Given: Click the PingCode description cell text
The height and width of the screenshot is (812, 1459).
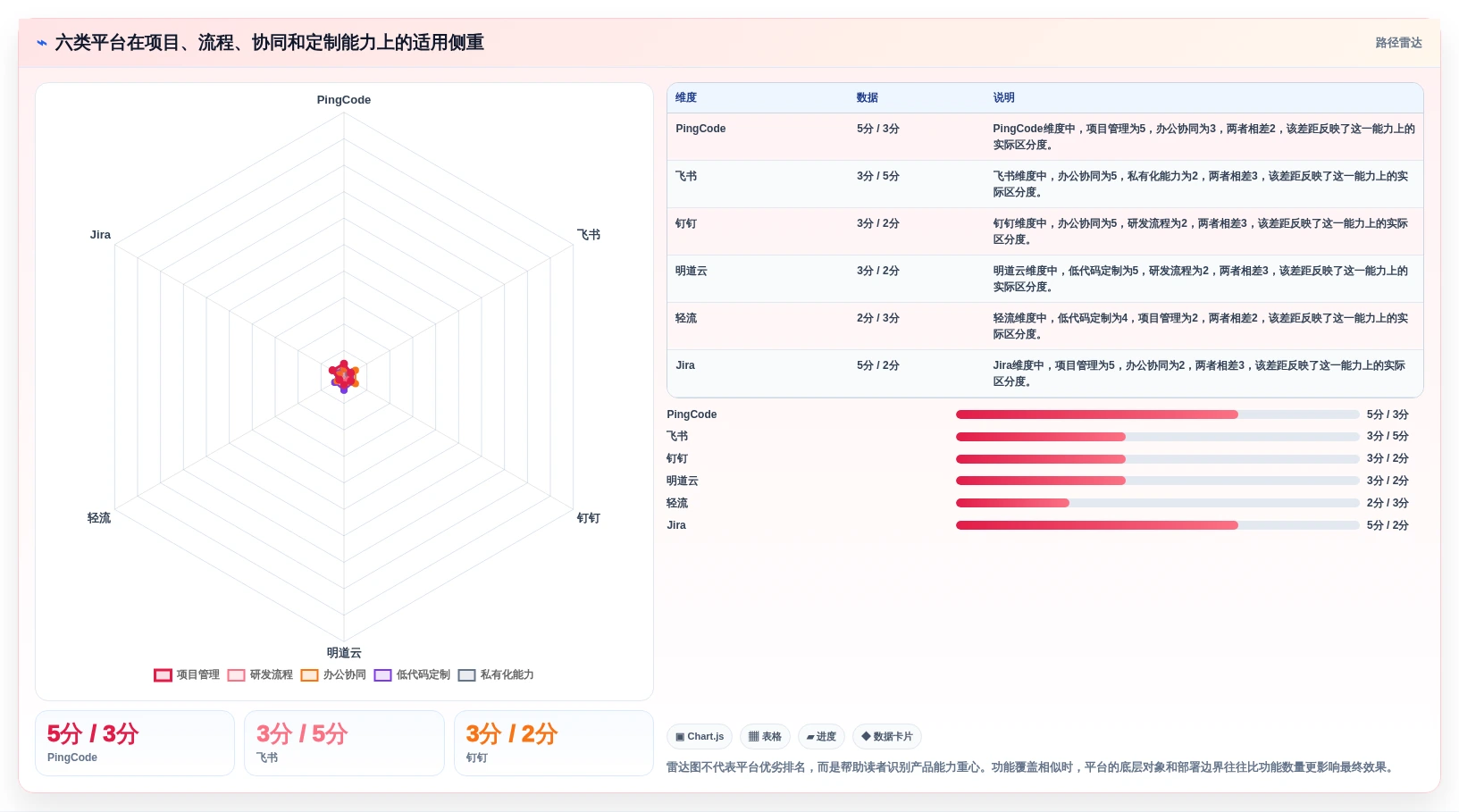Looking at the screenshot, I should click(1203, 137).
